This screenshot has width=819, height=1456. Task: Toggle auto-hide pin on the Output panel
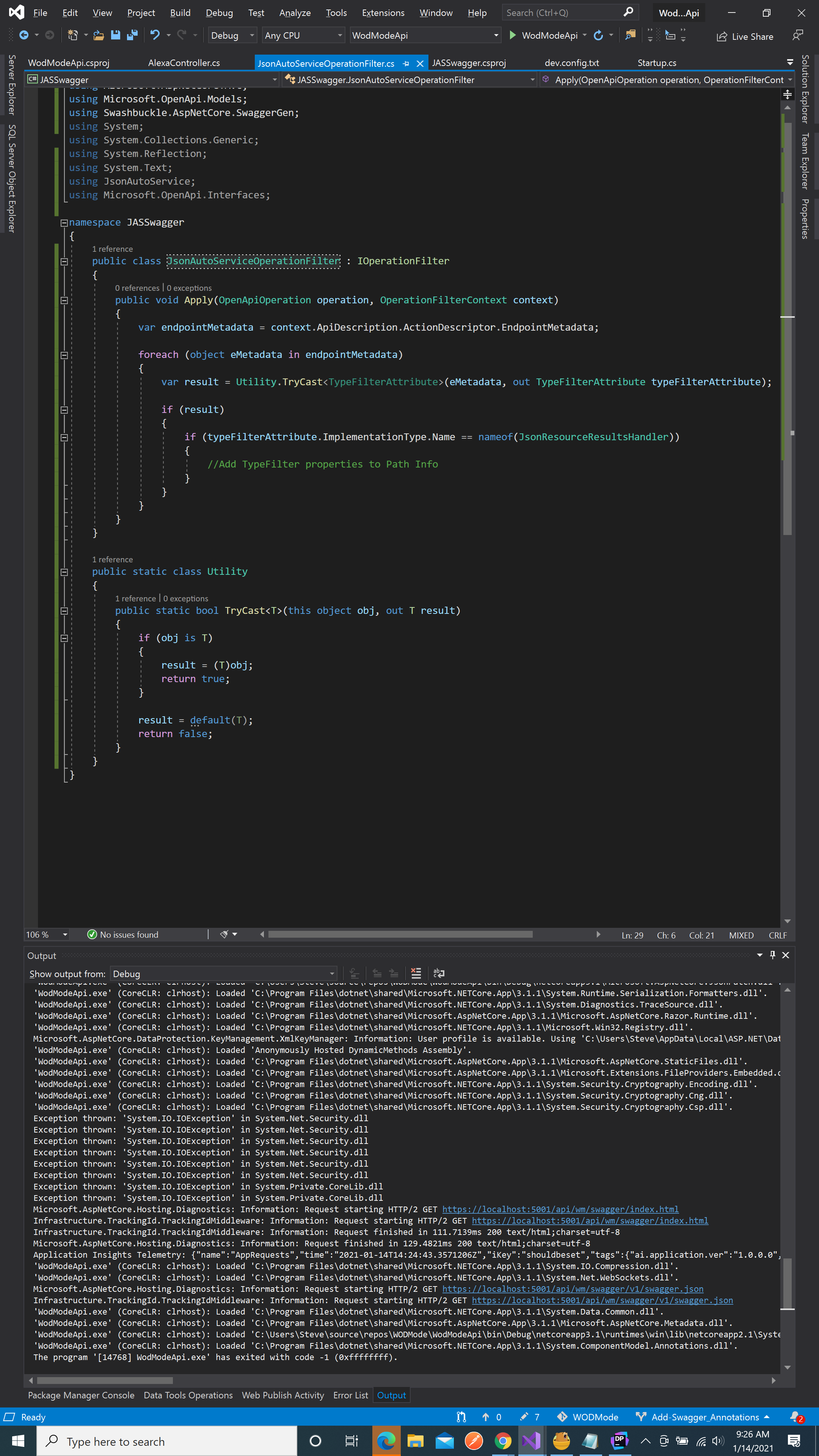pyautogui.click(x=772, y=955)
